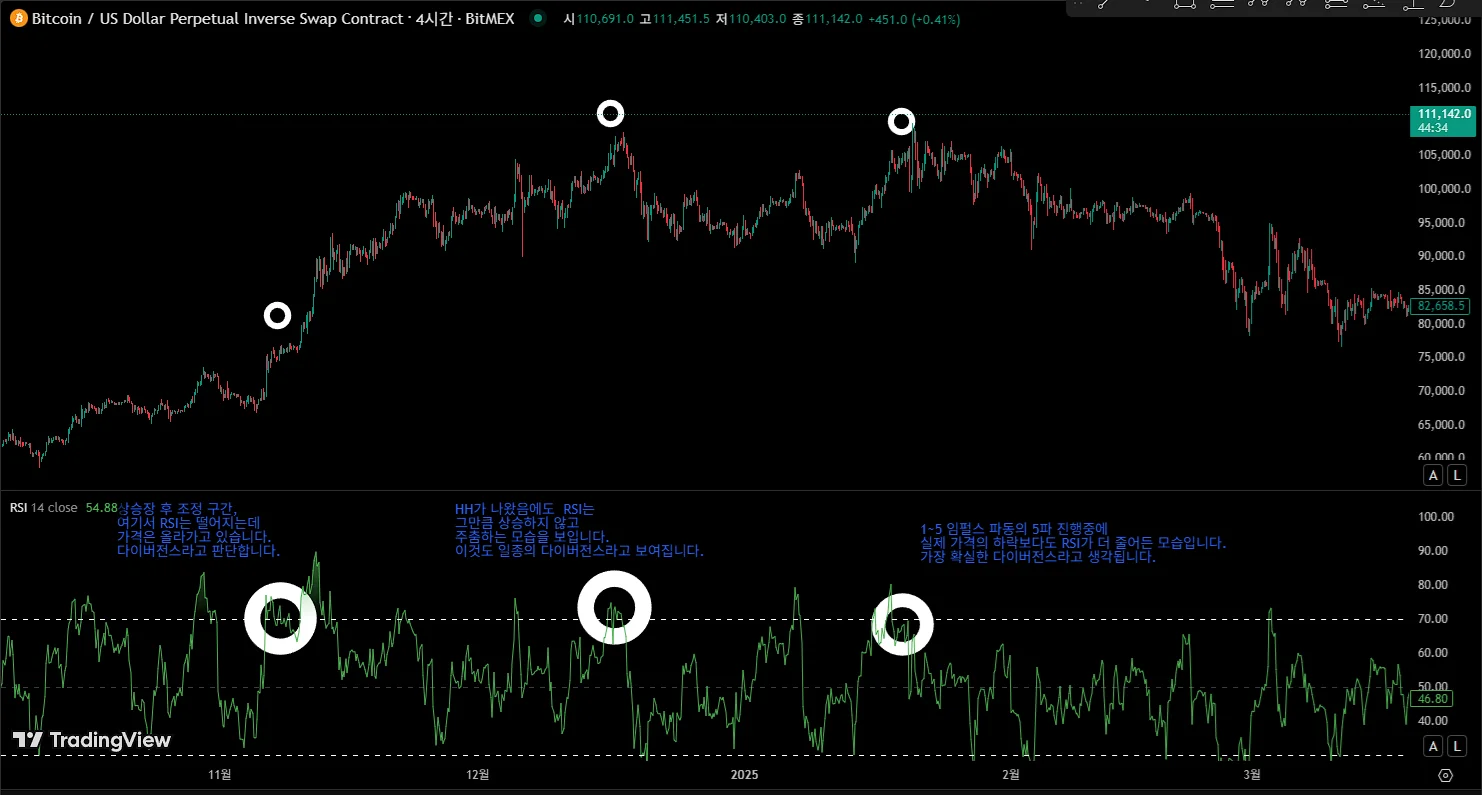Toggle auto scale A on RSI pane
Screen dimensions: 1482x795
[x=1433, y=746]
